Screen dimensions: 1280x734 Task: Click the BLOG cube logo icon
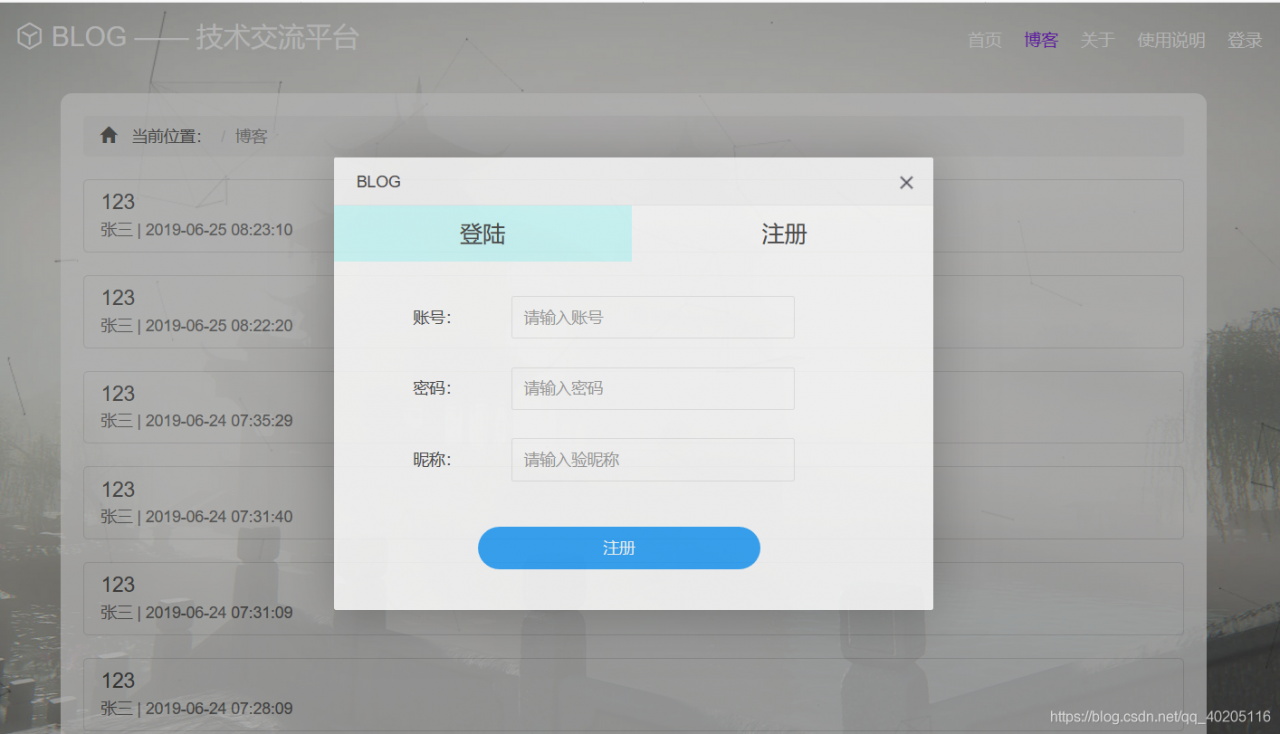pyautogui.click(x=30, y=37)
